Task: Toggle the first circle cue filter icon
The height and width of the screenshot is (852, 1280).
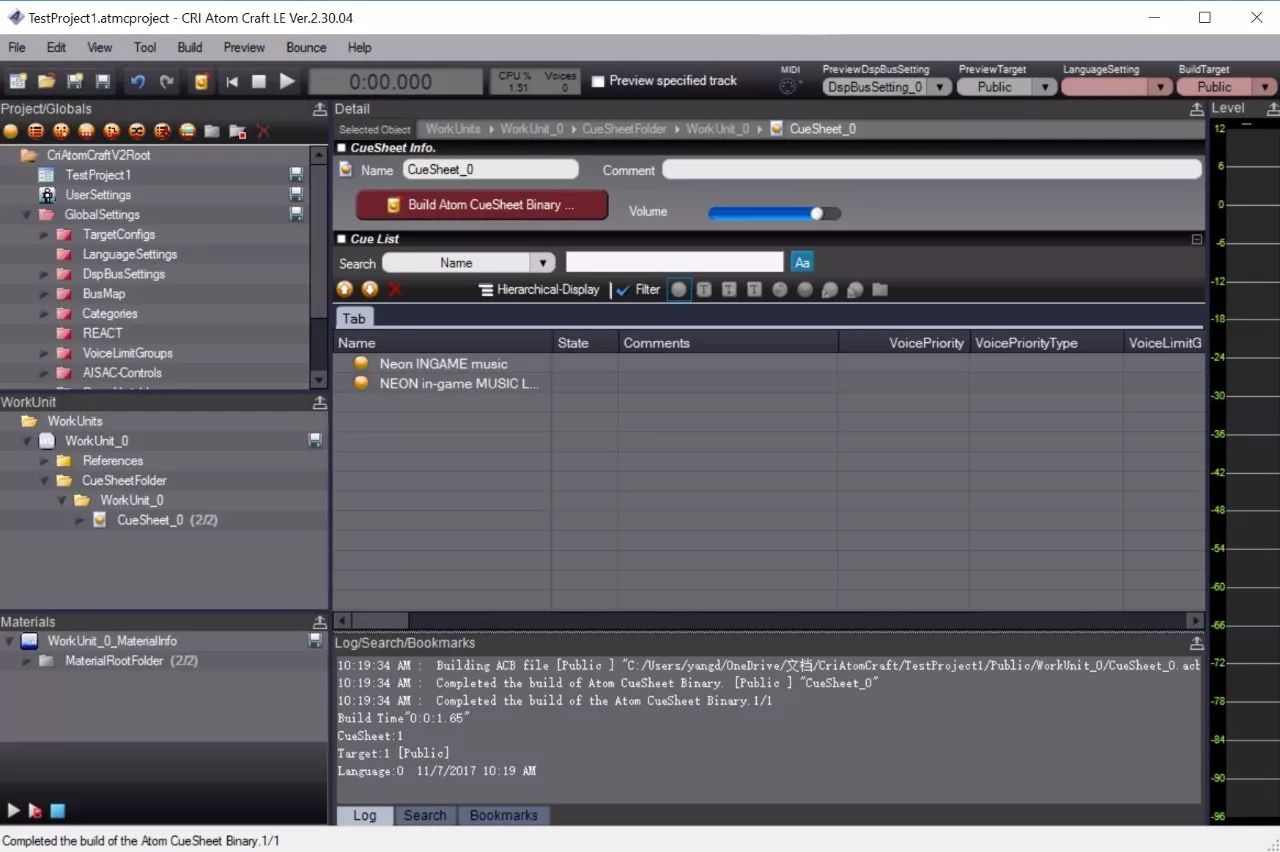Action: [x=679, y=290]
